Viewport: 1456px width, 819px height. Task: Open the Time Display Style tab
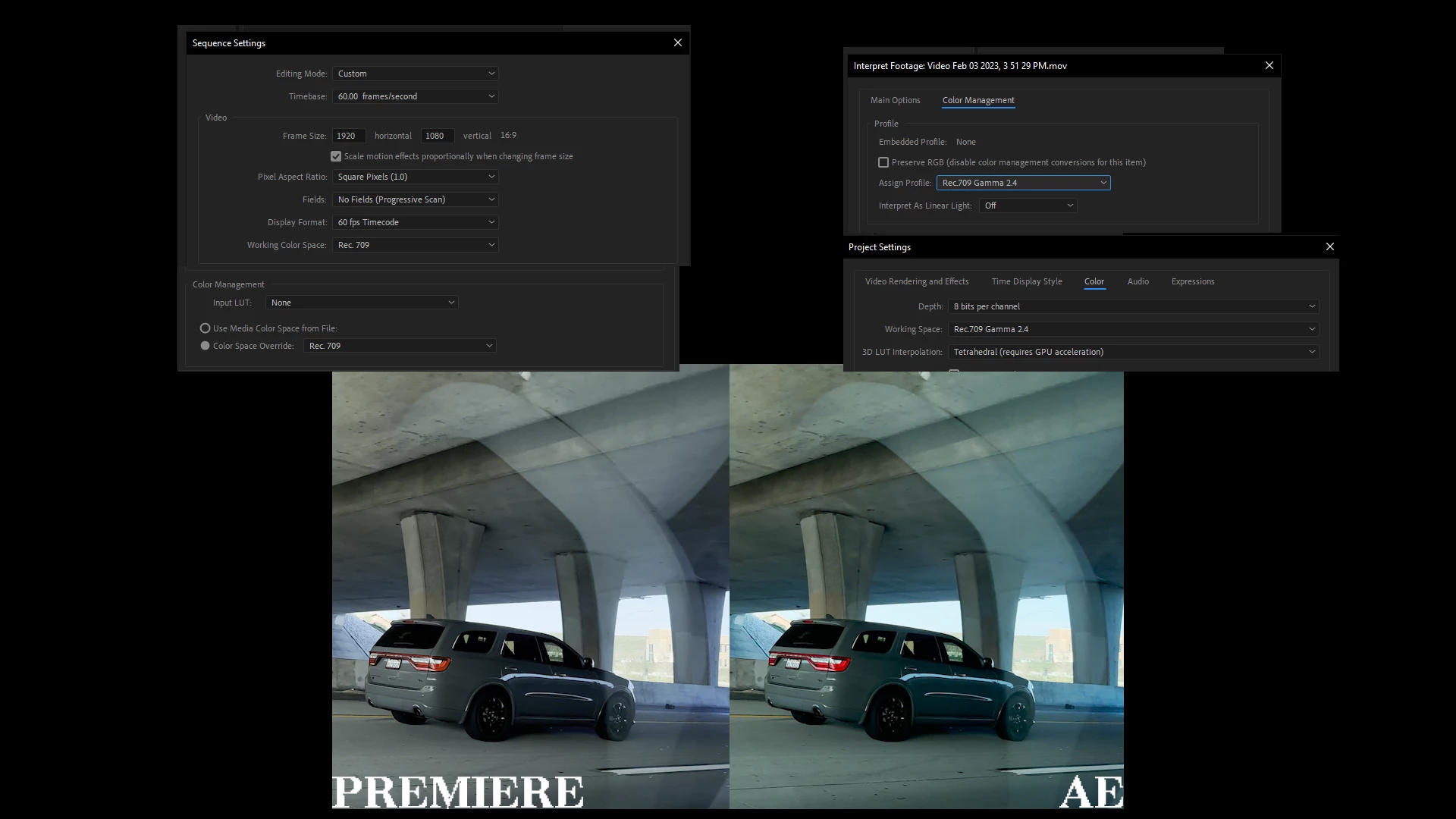click(x=1026, y=282)
